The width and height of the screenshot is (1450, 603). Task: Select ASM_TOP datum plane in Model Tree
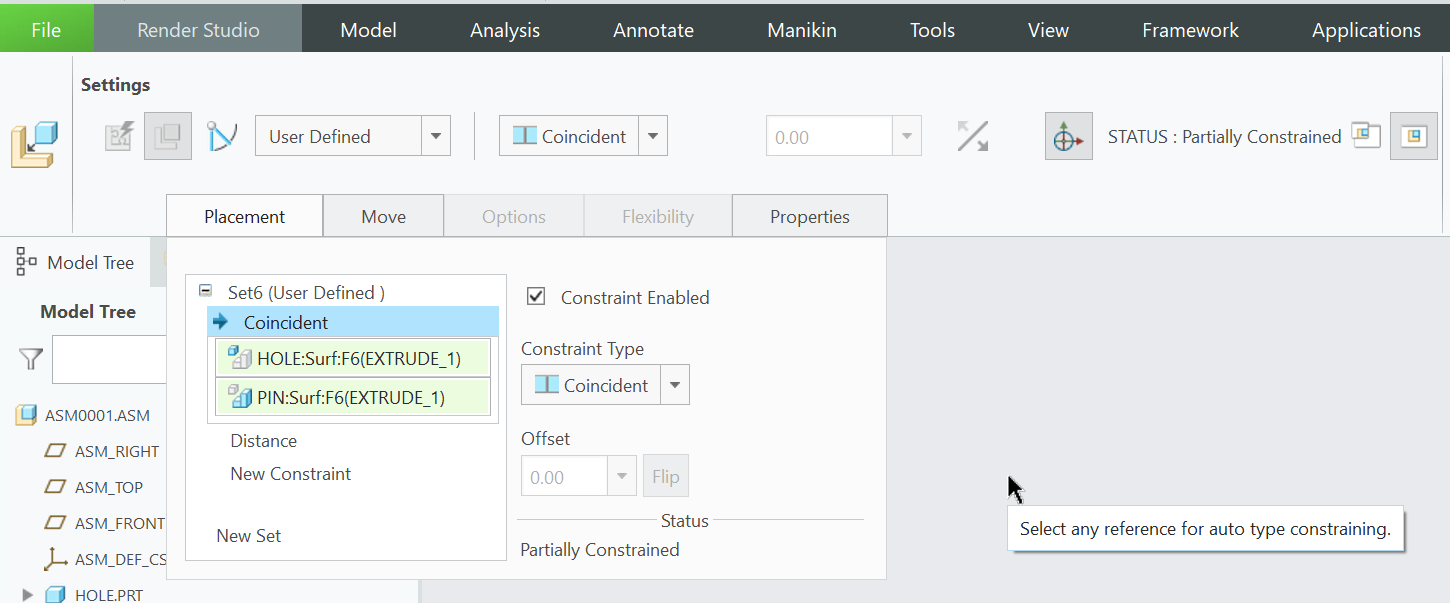108,488
